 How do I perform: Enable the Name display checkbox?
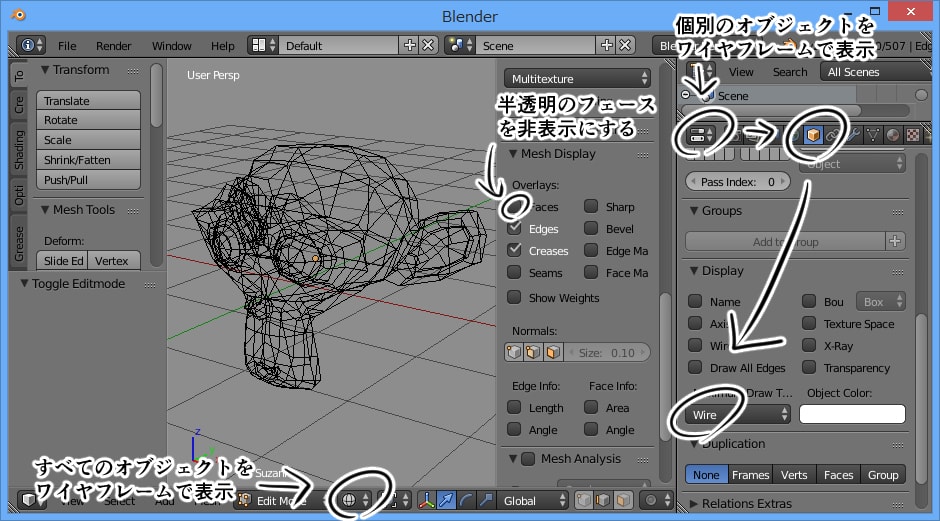(695, 301)
